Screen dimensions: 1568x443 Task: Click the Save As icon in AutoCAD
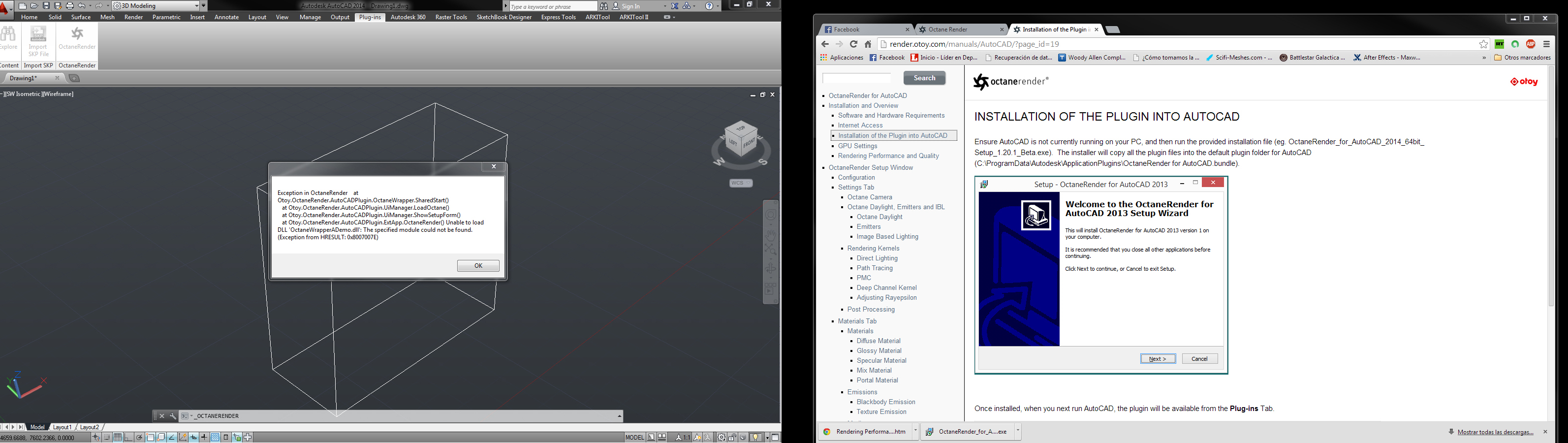point(58,5)
